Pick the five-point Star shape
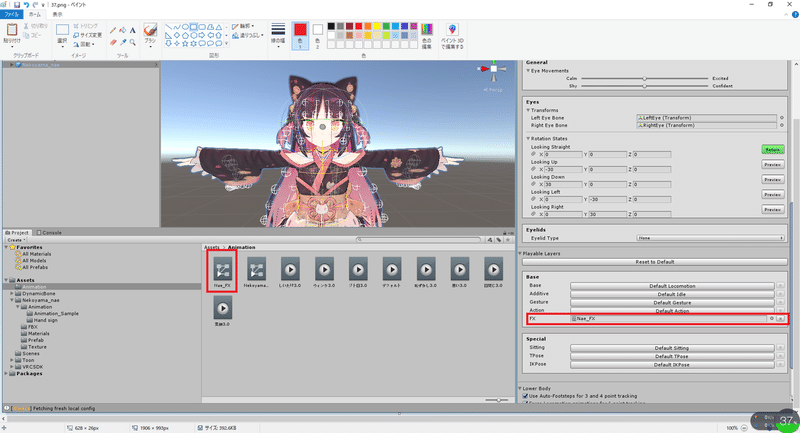This screenshot has height=433, width=800. (185, 44)
